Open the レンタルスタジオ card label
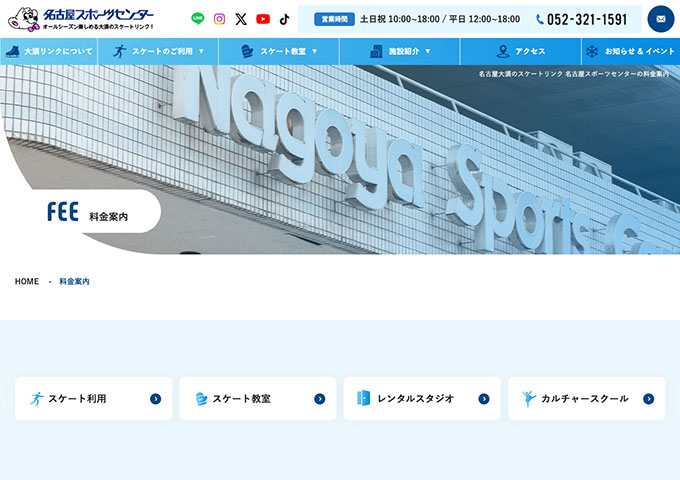680x480 pixels. coord(415,398)
